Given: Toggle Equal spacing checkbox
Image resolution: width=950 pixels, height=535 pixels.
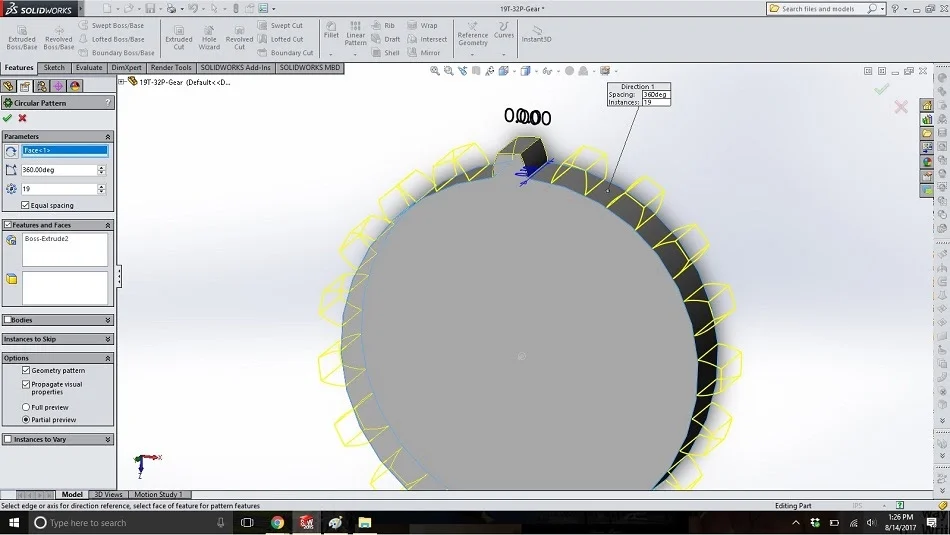Looking at the screenshot, I should 25,205.
